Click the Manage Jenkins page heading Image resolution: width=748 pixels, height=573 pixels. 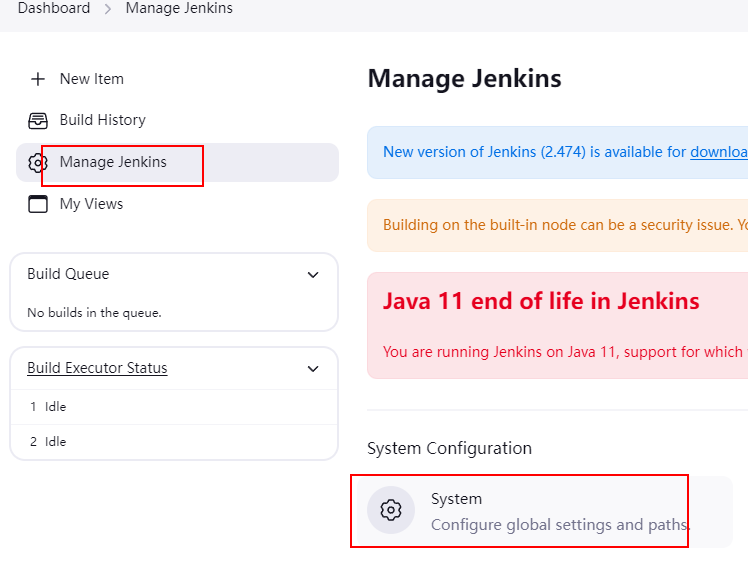click(465, 79)
